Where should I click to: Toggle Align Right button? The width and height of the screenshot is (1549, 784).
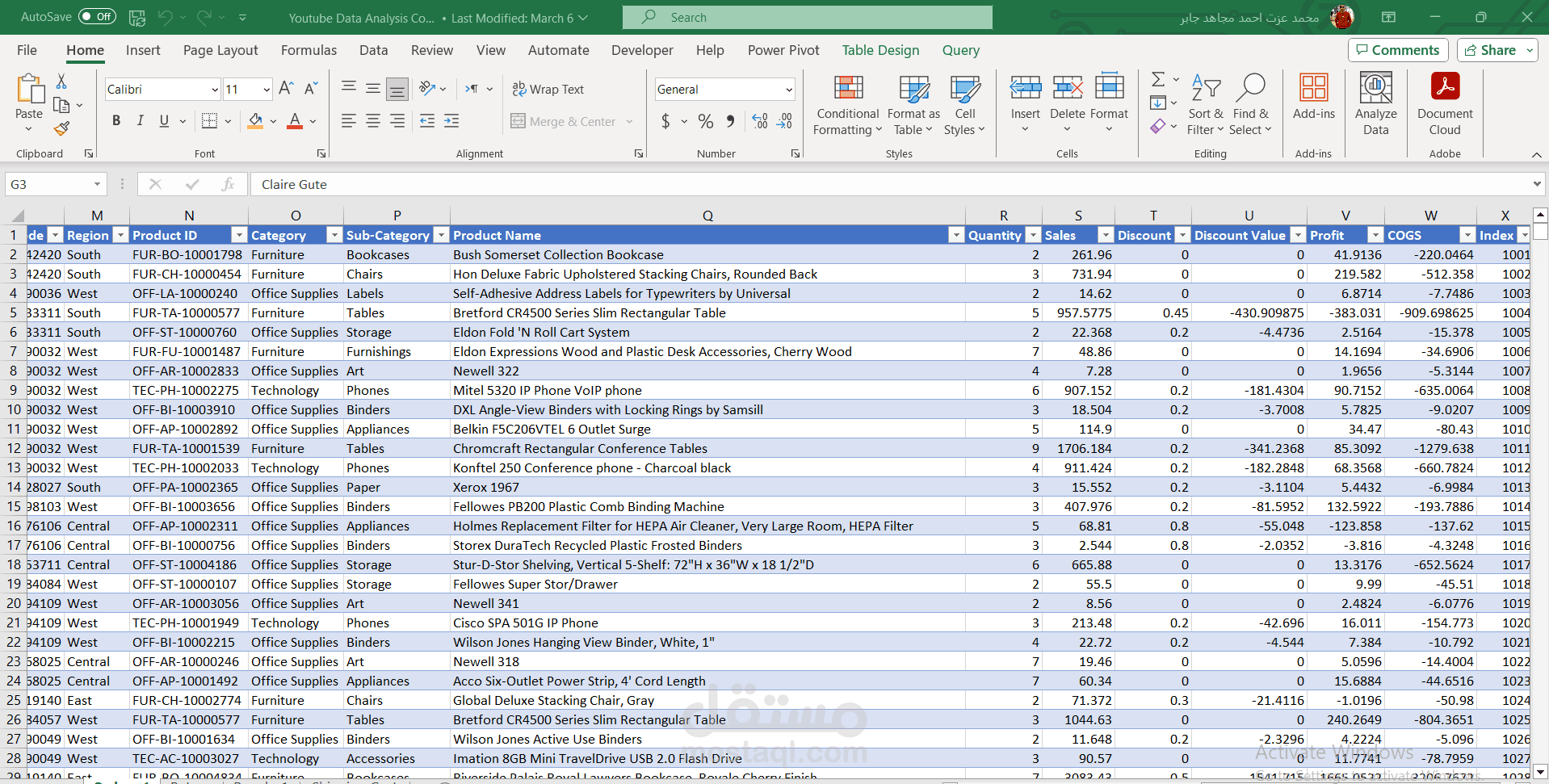[x=397, y=121]
